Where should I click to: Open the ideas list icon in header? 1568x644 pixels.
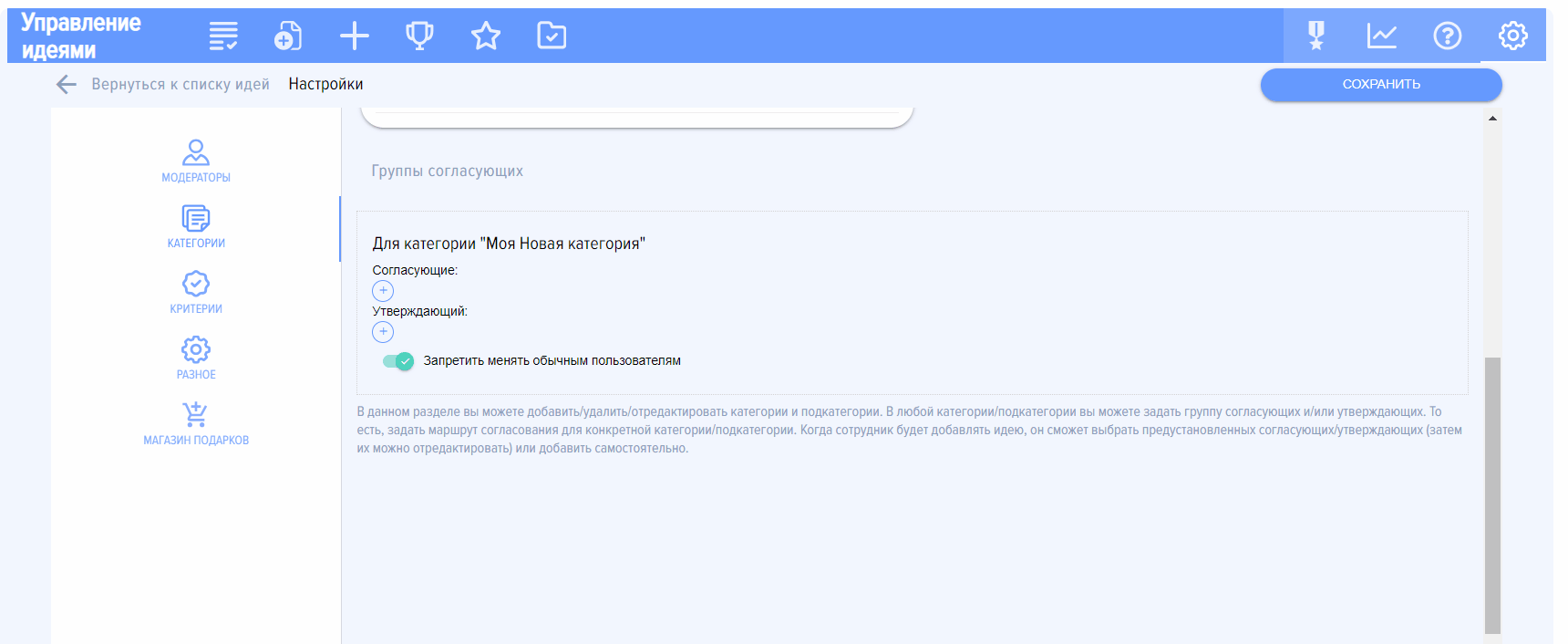pos(223,36)
